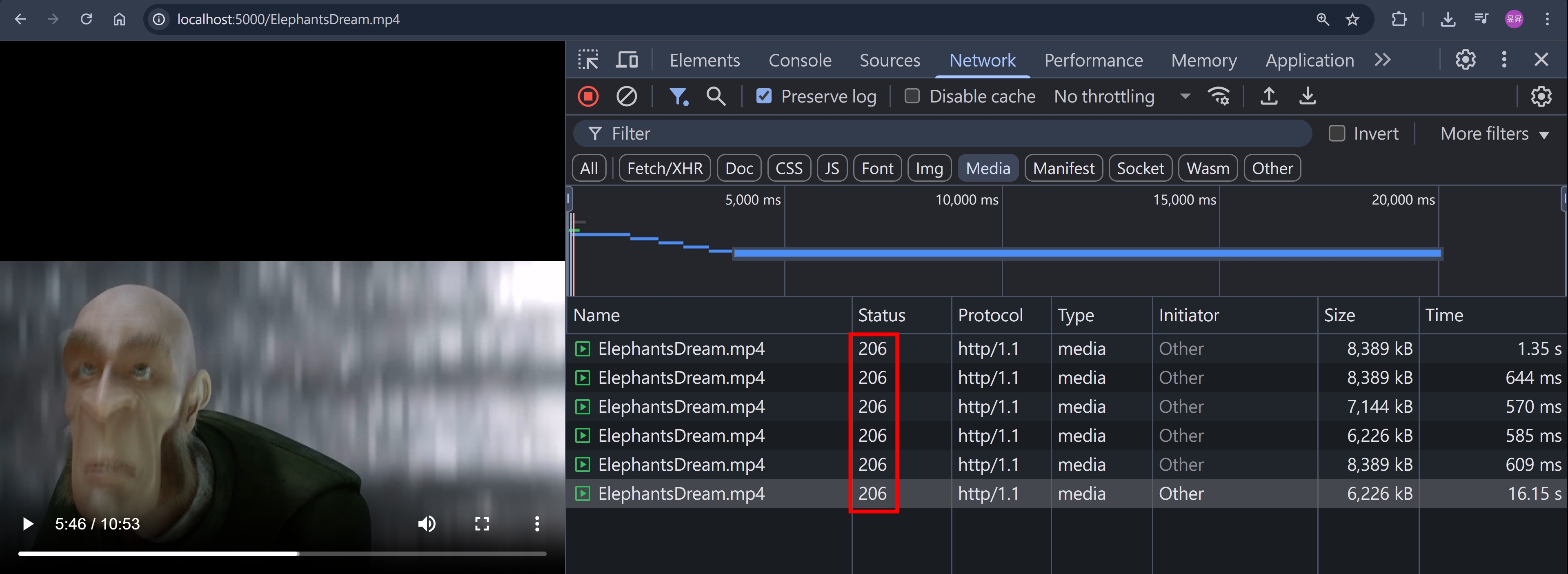Toggle the device toolbar icon

(626, 60)
